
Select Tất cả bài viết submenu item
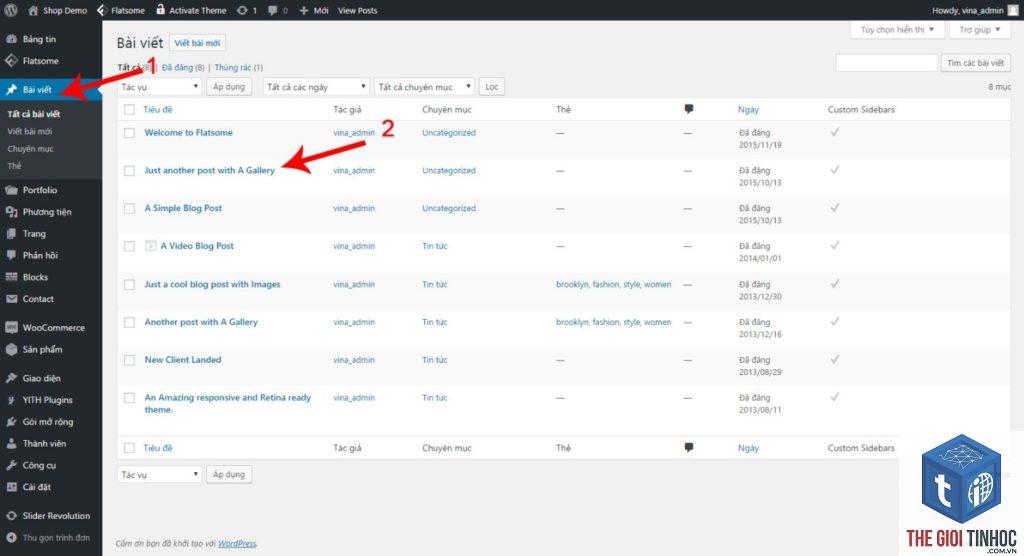tap(33, 114)
